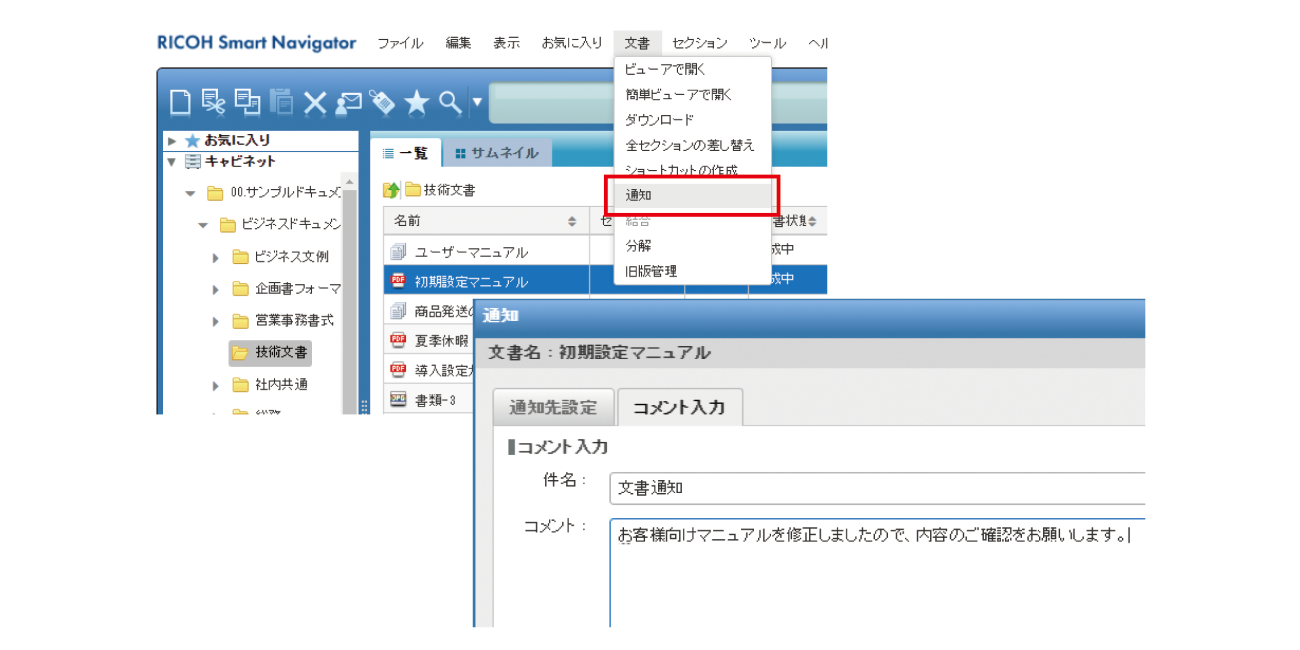The width and height of the screenshot is (1300, 650).
Task: Switch to the サムネイル view tab
Action: pos(498,153)
